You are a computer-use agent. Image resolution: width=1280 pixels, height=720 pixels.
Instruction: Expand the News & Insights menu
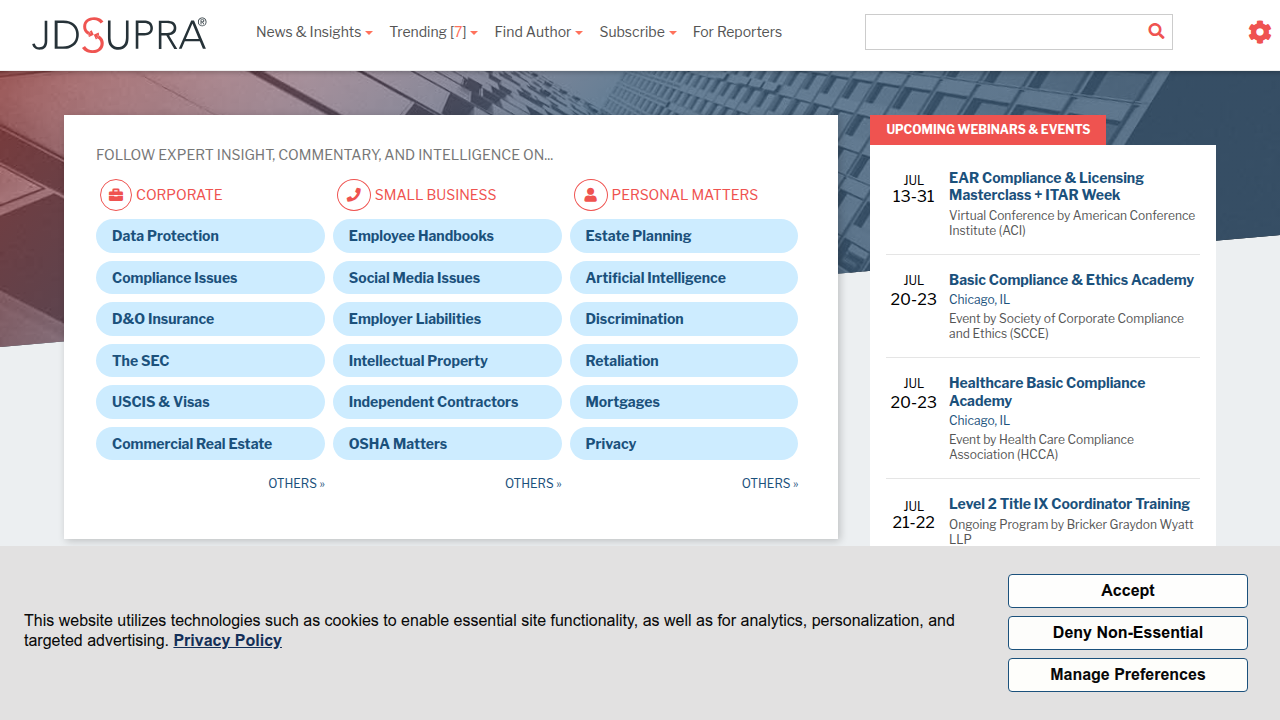pyautogui.click(x=314, y=32)
